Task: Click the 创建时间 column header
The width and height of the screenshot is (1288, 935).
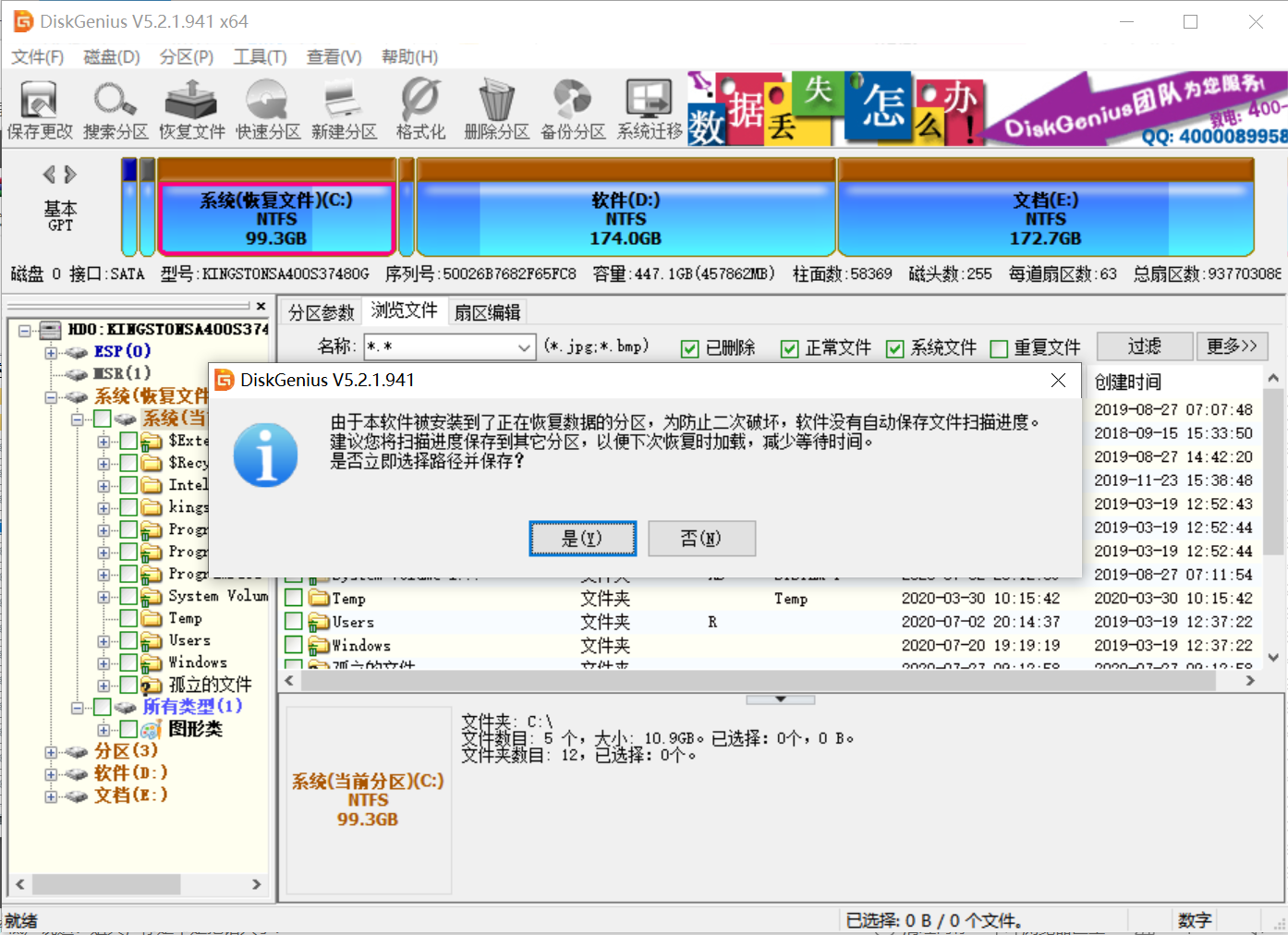Action: [1128, 382]
